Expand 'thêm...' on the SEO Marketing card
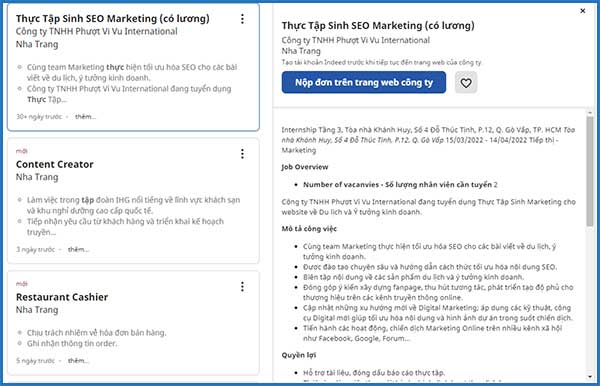 click(x=85, y=117)
